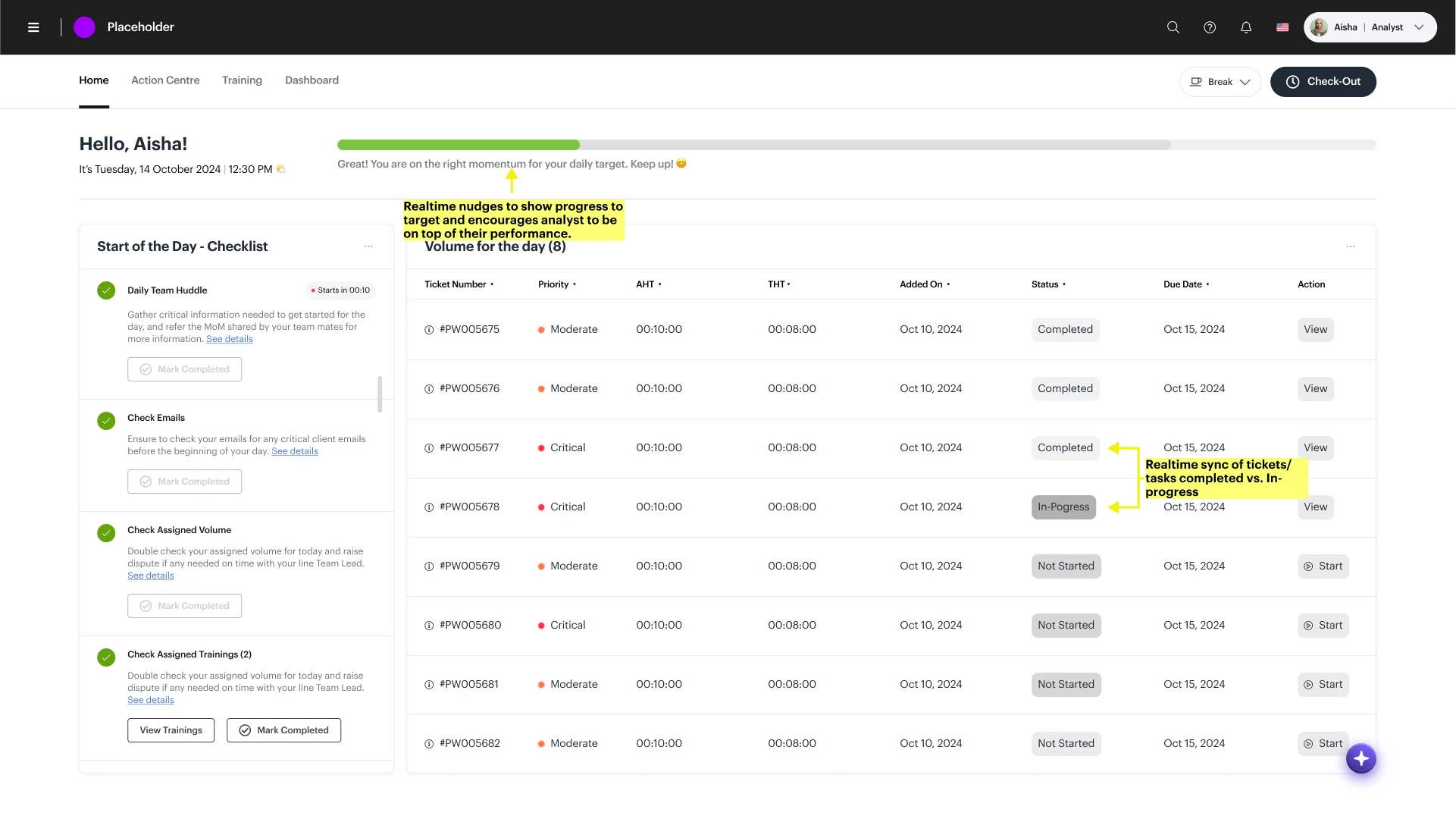This screenshot has width=1456, height=819.
Task: Open the Priority column filter
Action: click(557, 284)
